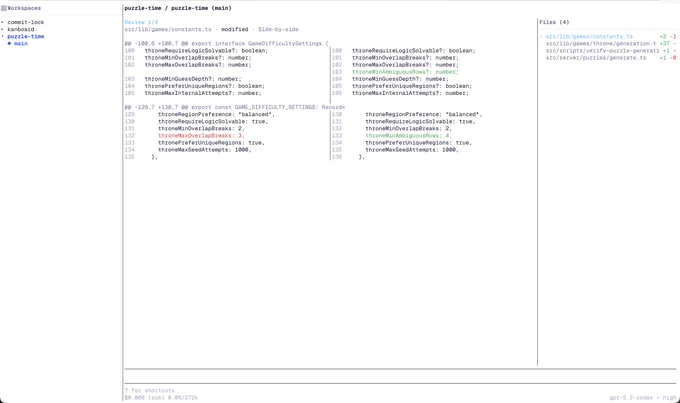
Task: Click added line throneMinAmbiguousRows?: number;
Action: coord(405,72)
